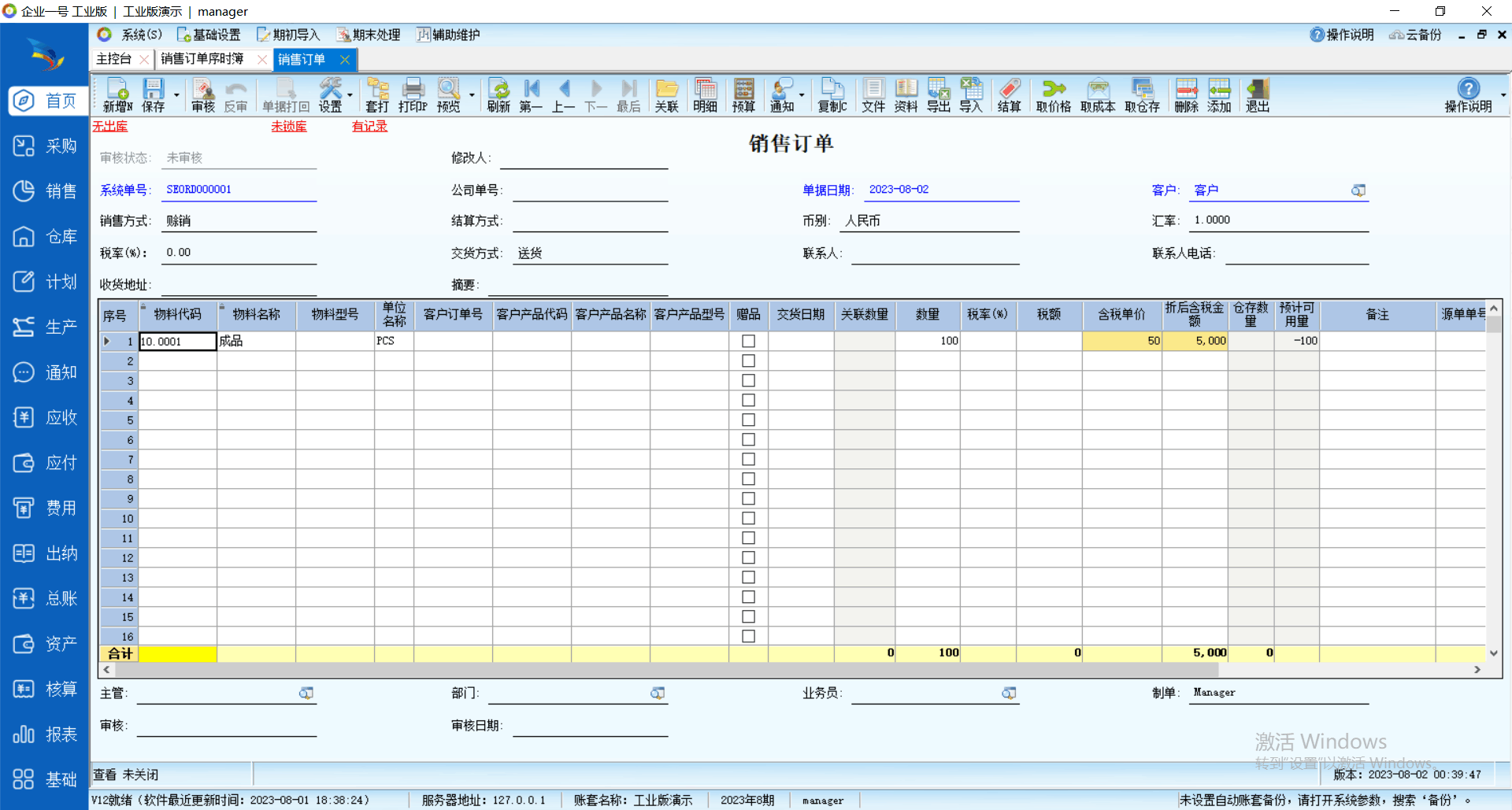Switch to the 销售订单序时簿 tab

[202, 59]
